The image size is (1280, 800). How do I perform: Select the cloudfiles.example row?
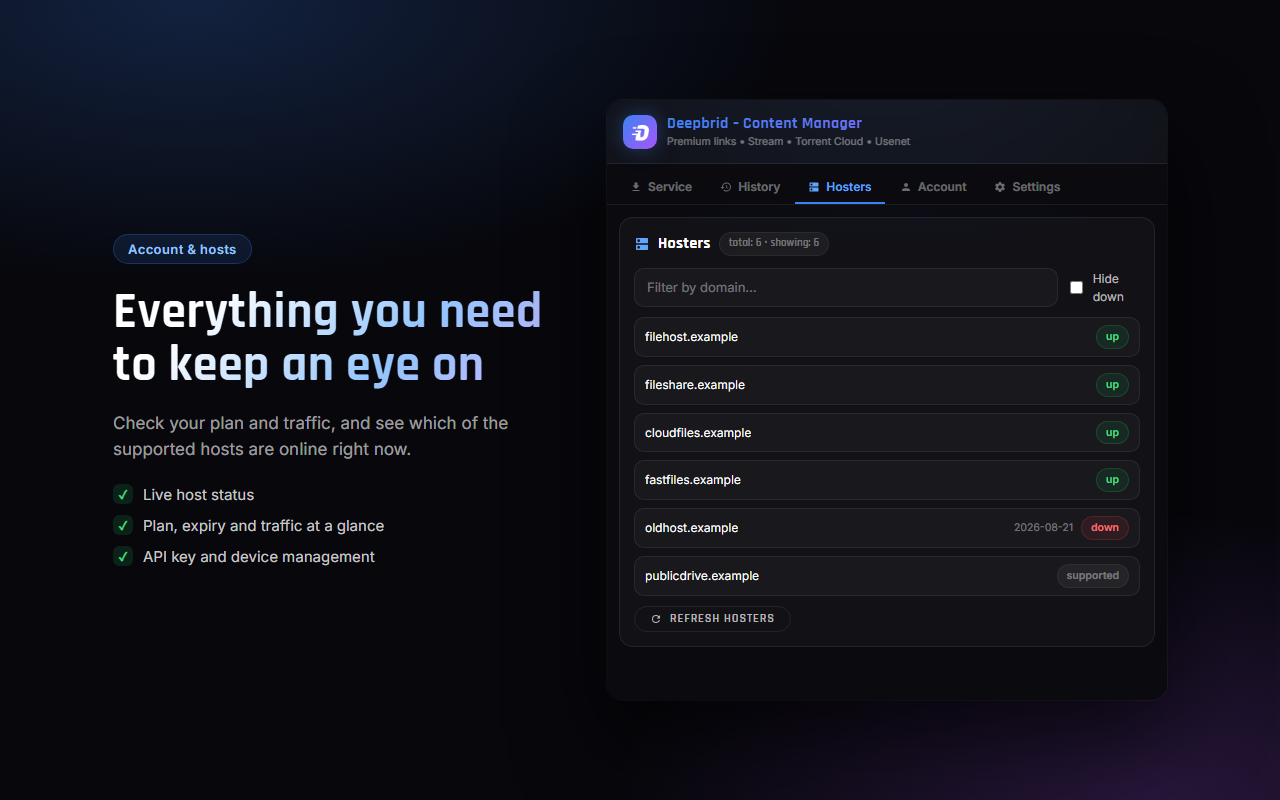point(887,433)
